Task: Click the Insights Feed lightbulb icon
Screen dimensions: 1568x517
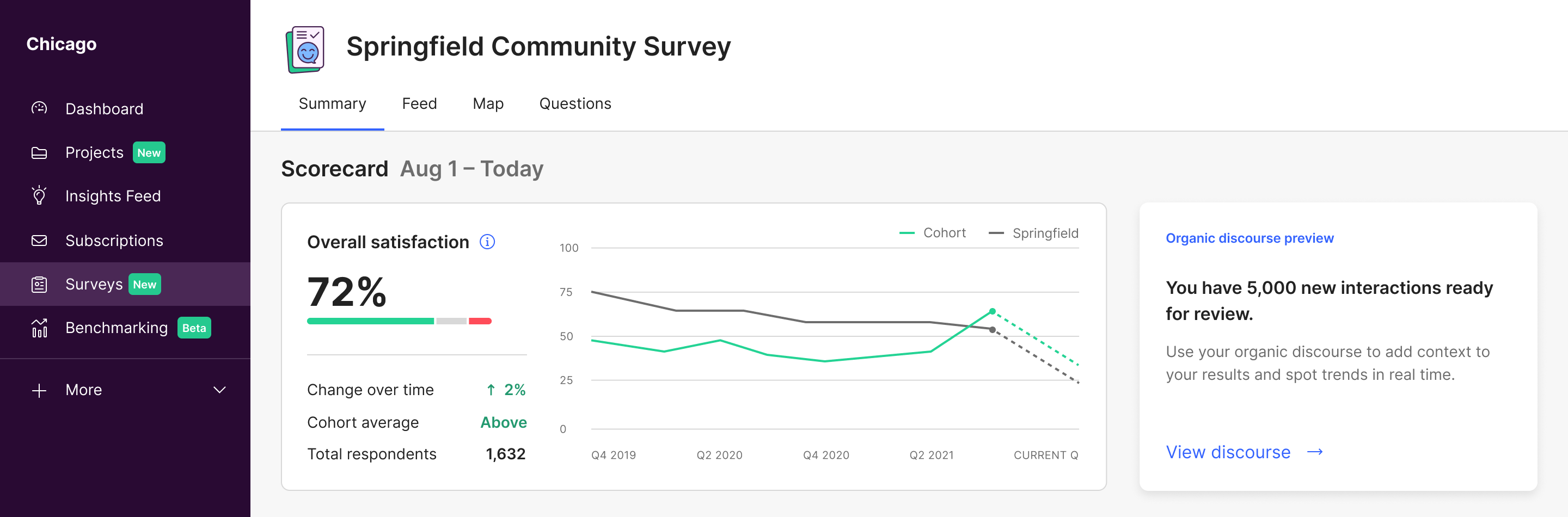Action: 39,196
